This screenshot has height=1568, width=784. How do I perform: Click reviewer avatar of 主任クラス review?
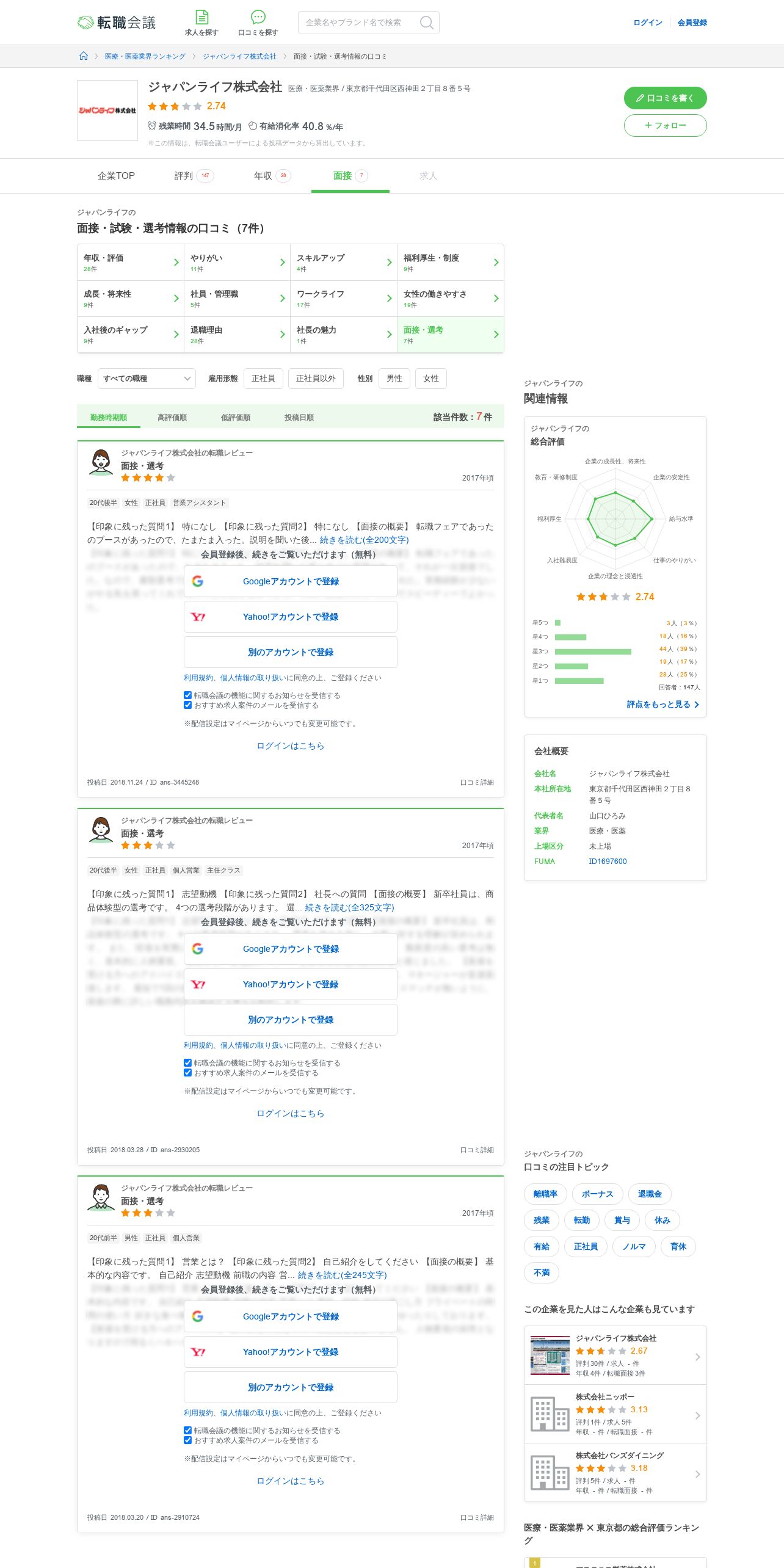(x=101, y=830)
